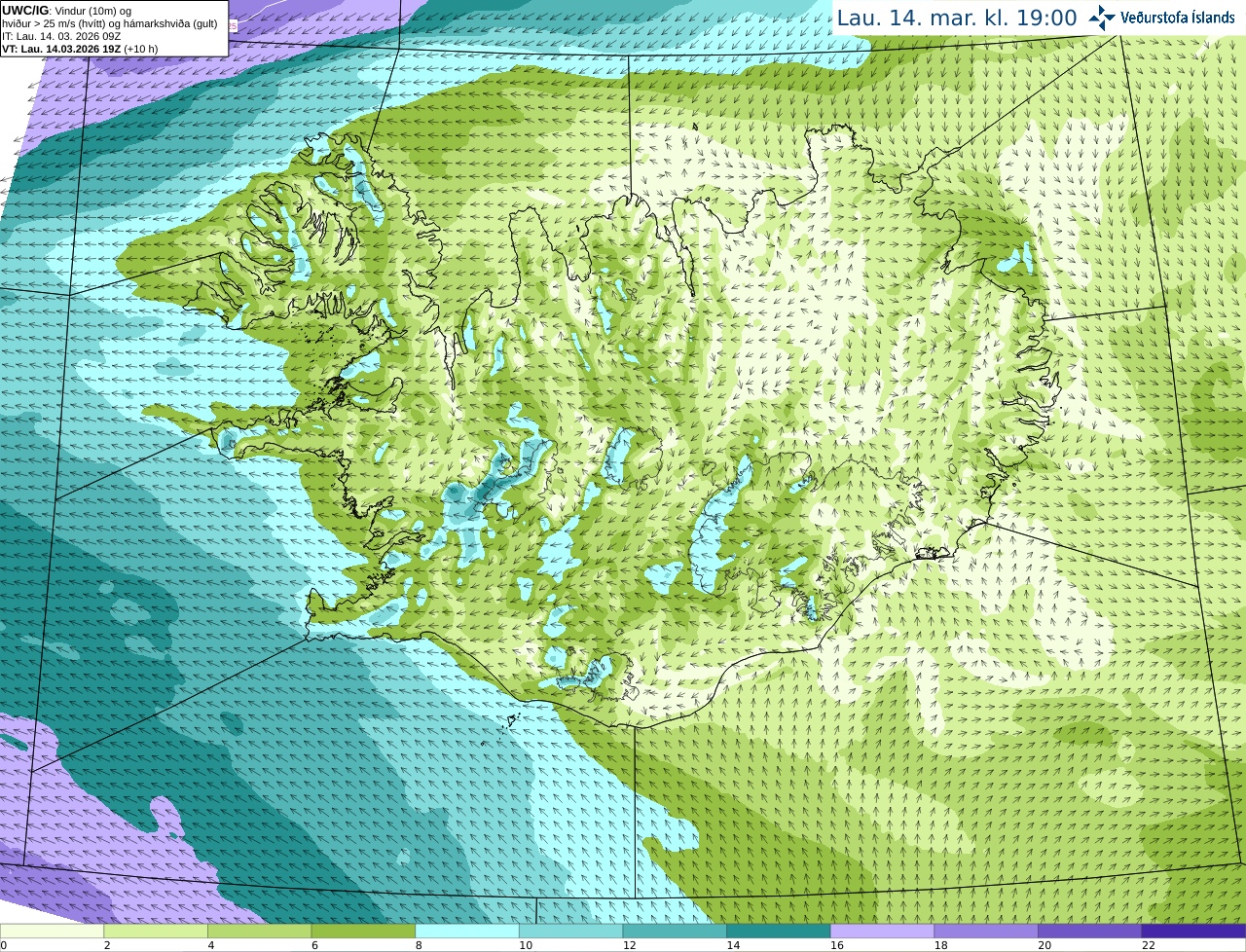Select the "UWC/IG: Vindur (10m) og" legend line
This screenshot has height=952, width=1246.
coord(66,10)
